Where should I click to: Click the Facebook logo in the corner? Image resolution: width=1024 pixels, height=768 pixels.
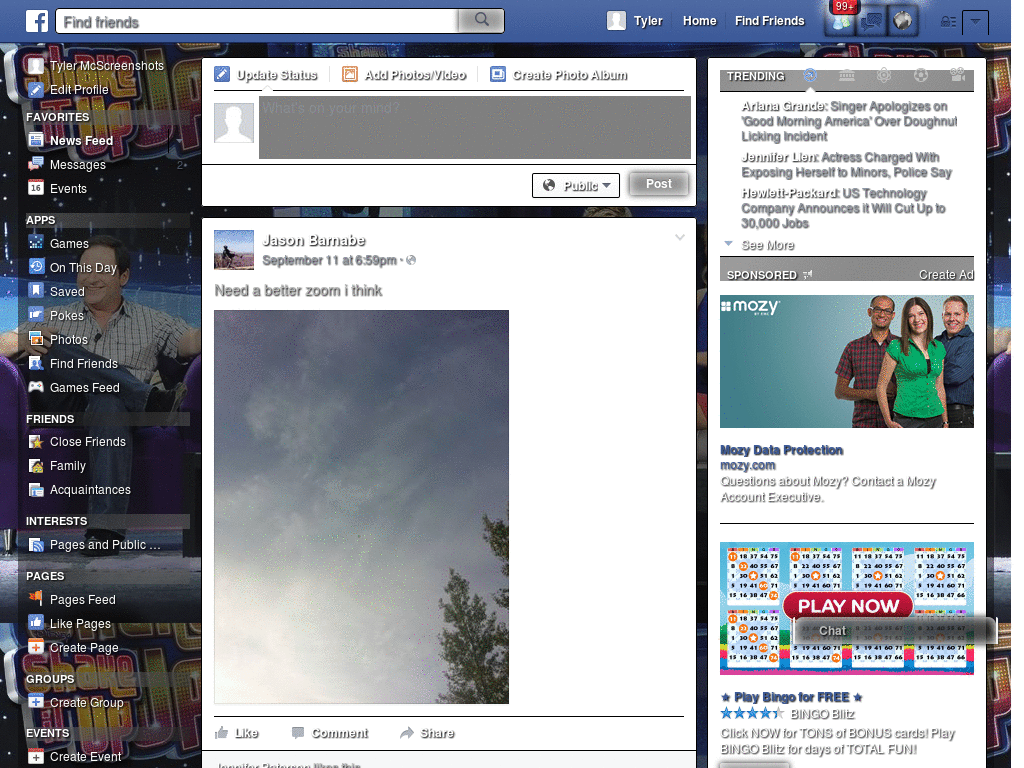coord(37,20)
